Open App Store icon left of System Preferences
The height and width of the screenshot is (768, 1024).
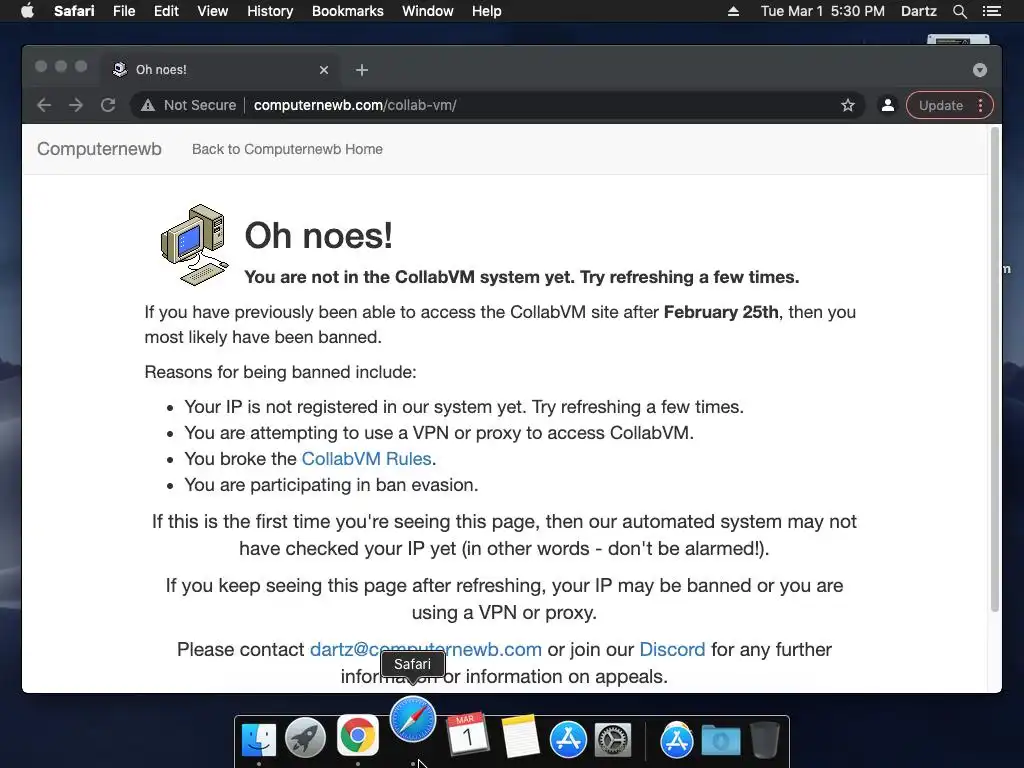(568, 740)
